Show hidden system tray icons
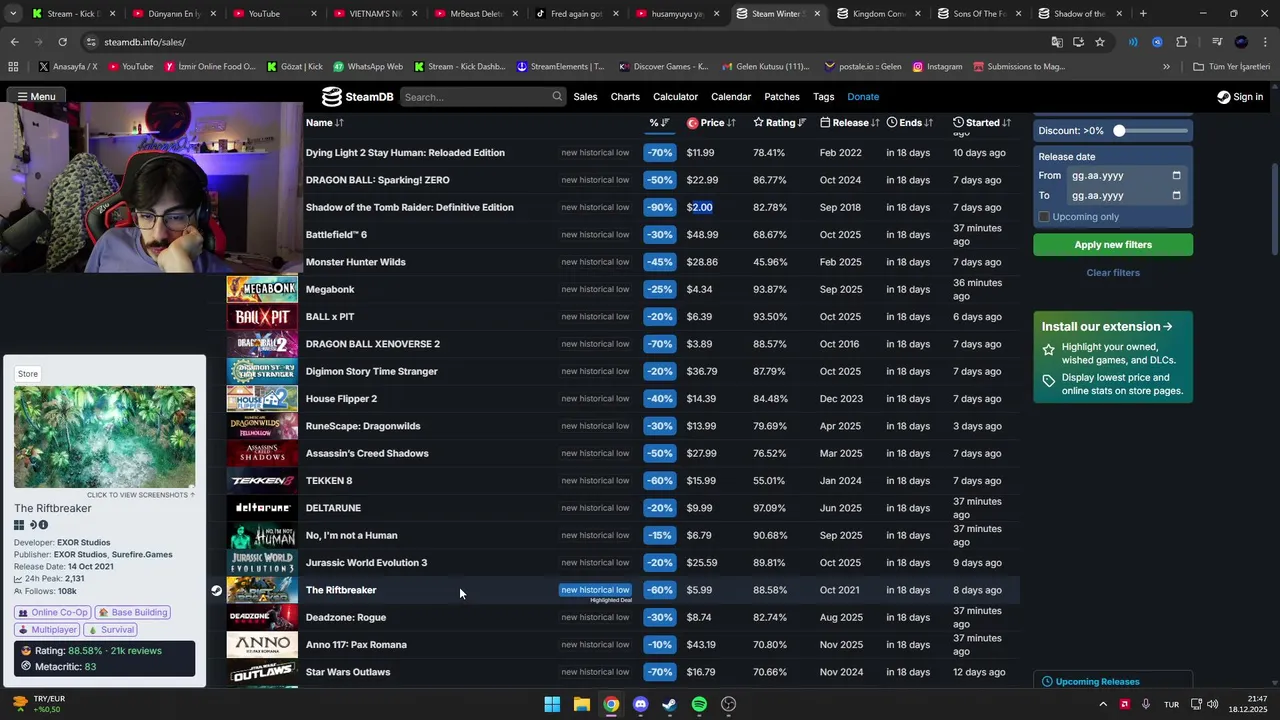 [x=1103, y=704]
